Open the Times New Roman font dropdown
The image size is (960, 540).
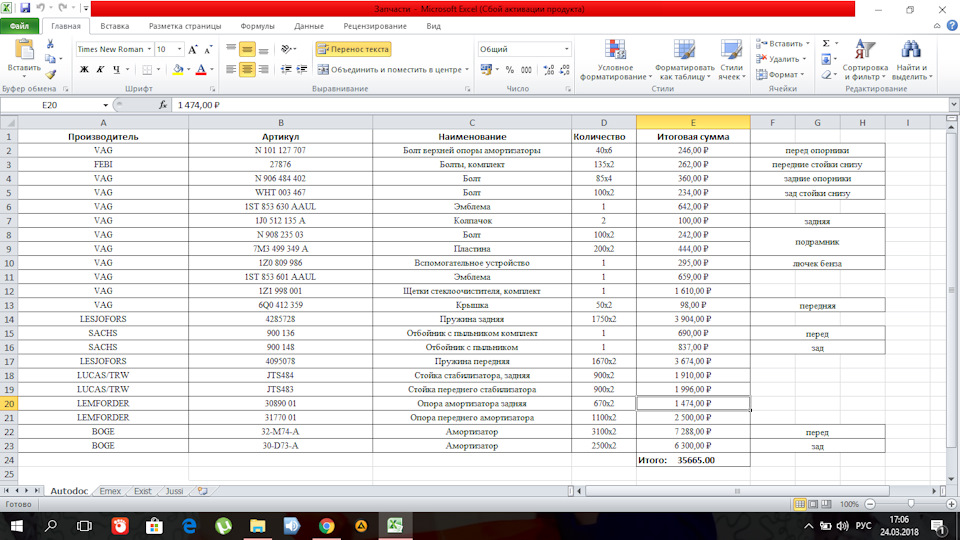(x=149, y=49)
